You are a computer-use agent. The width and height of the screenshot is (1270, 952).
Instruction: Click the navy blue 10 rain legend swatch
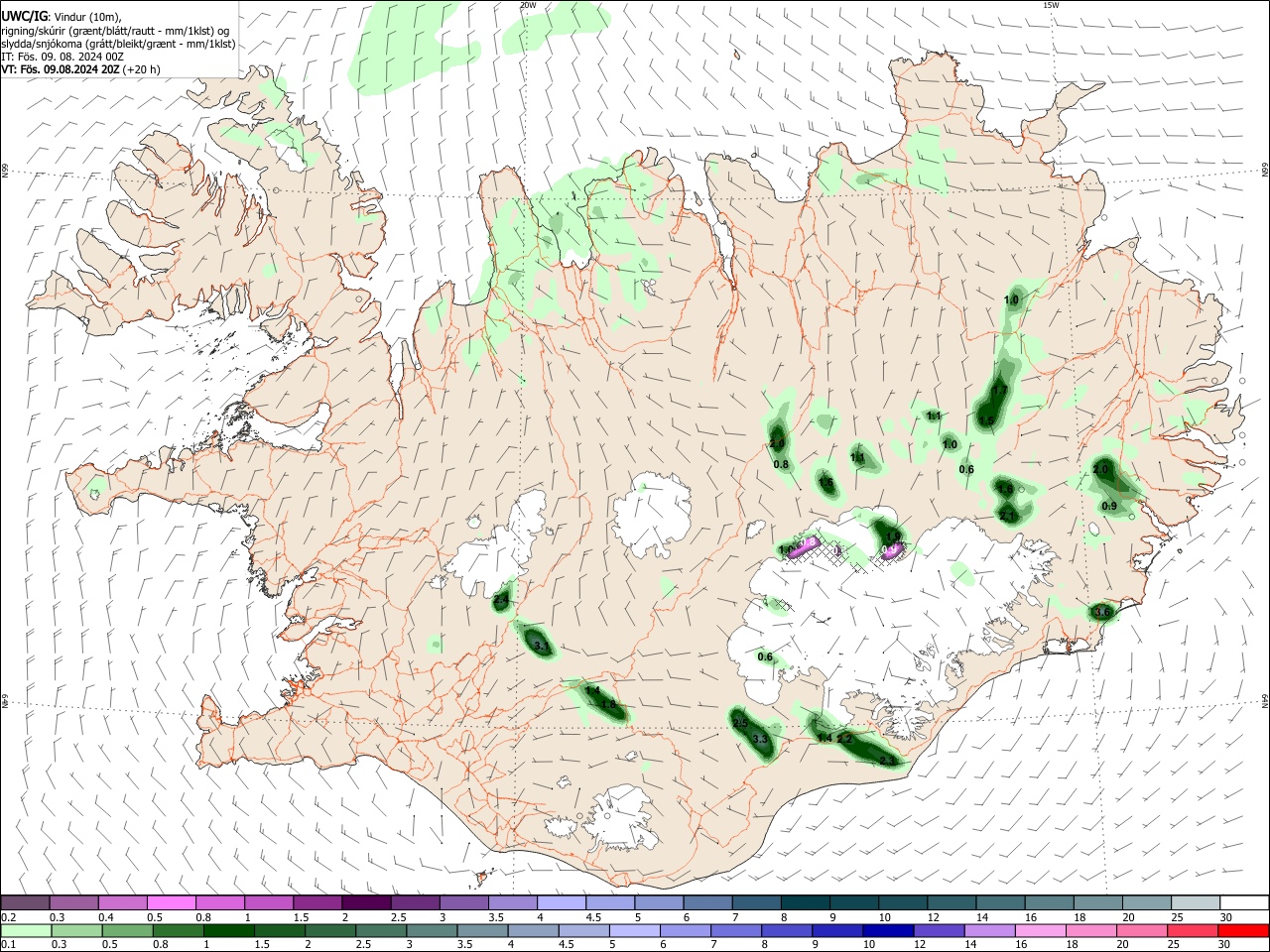tap(888, 930)
